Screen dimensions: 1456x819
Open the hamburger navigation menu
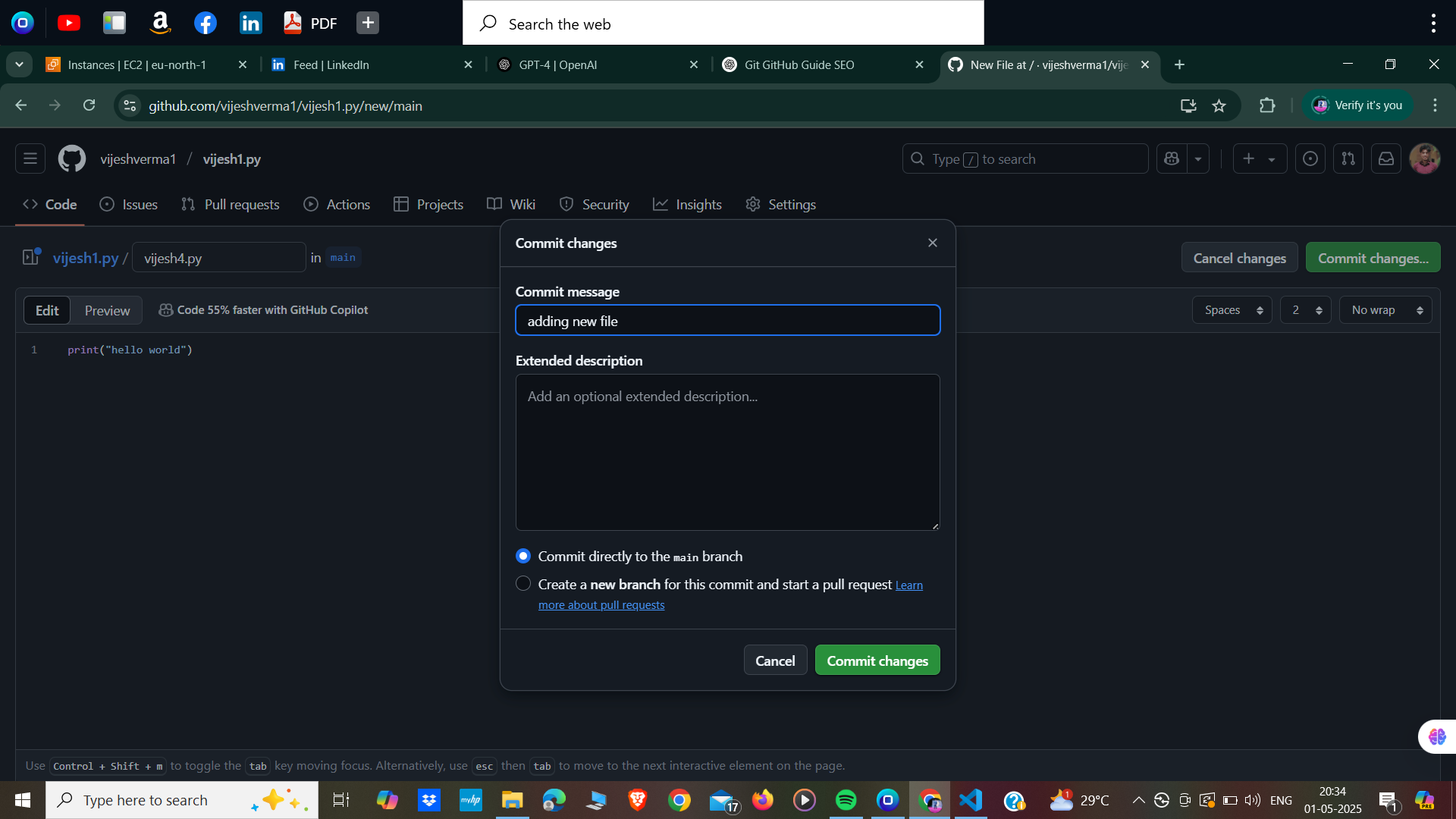(30, 159)
